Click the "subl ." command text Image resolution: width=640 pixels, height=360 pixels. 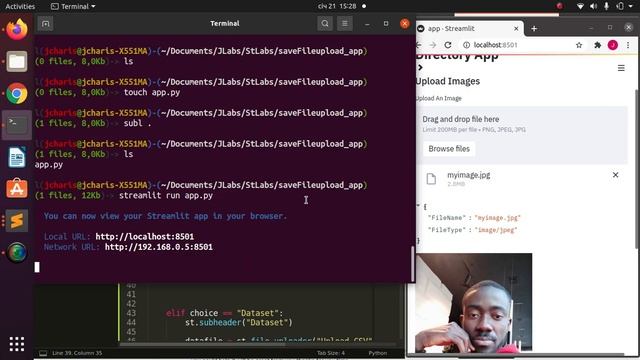click(x=138, y=123)
